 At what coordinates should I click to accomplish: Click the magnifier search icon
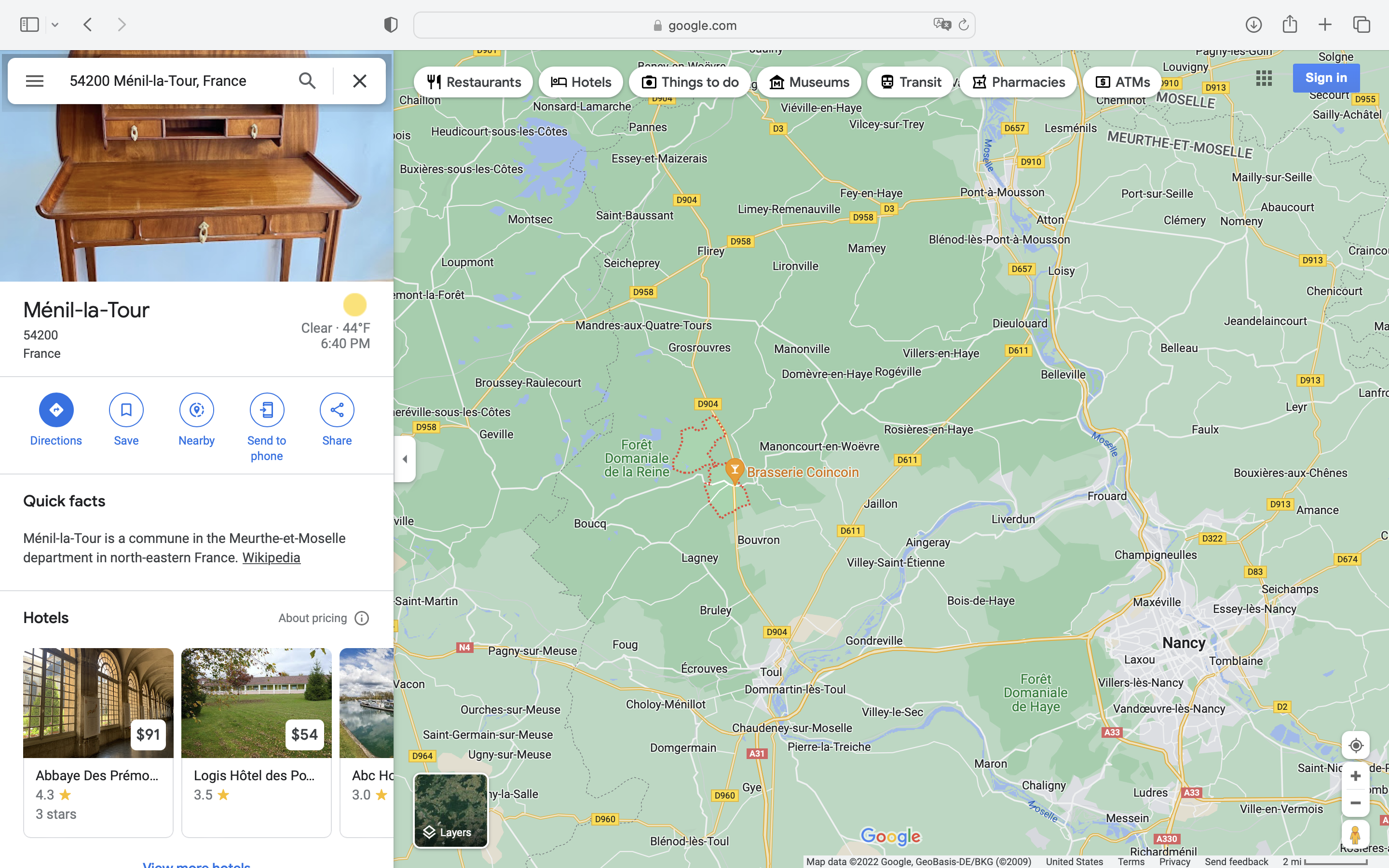click(308, 81)
